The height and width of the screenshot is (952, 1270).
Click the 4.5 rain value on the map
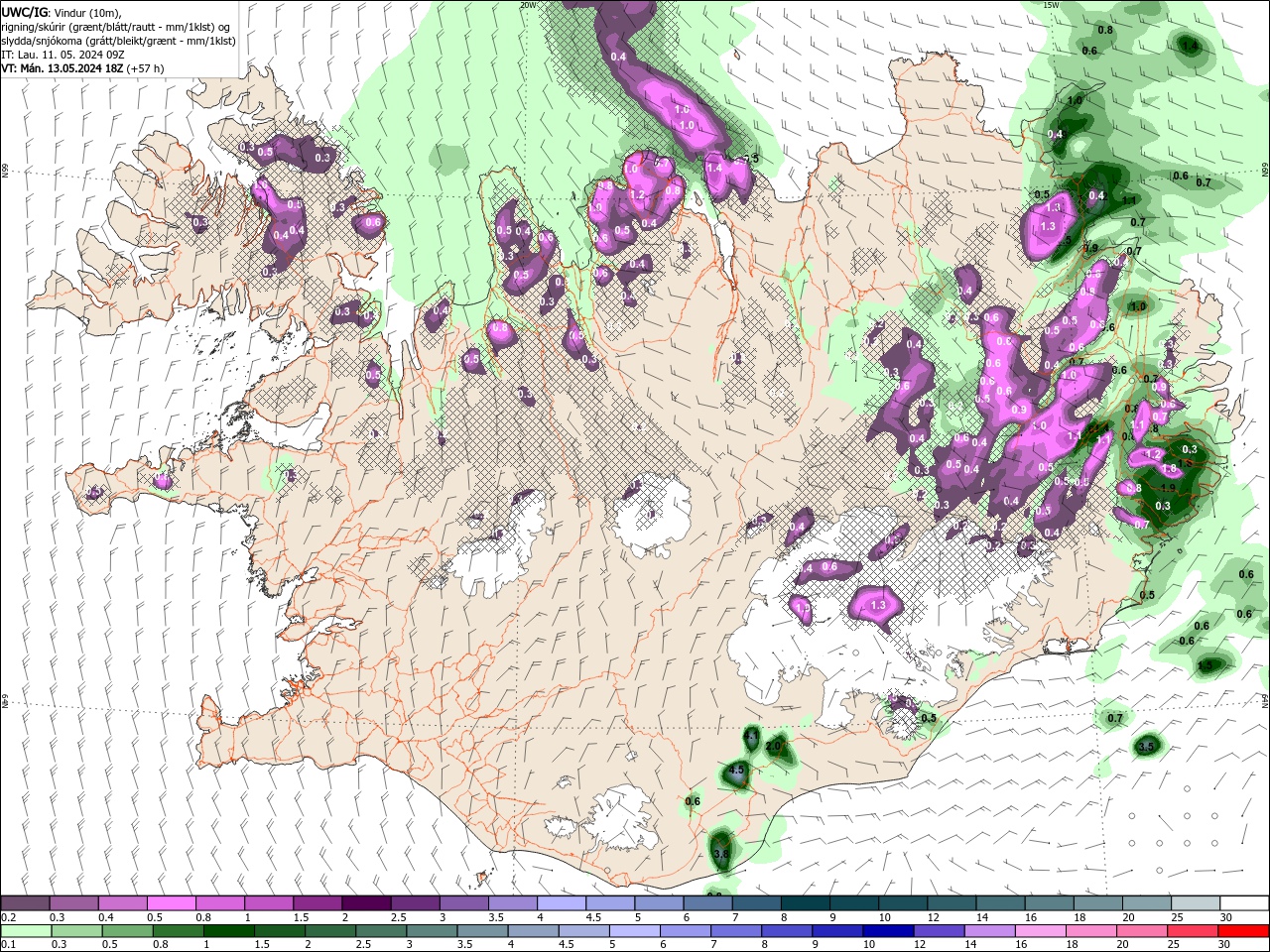pos(735,770)
